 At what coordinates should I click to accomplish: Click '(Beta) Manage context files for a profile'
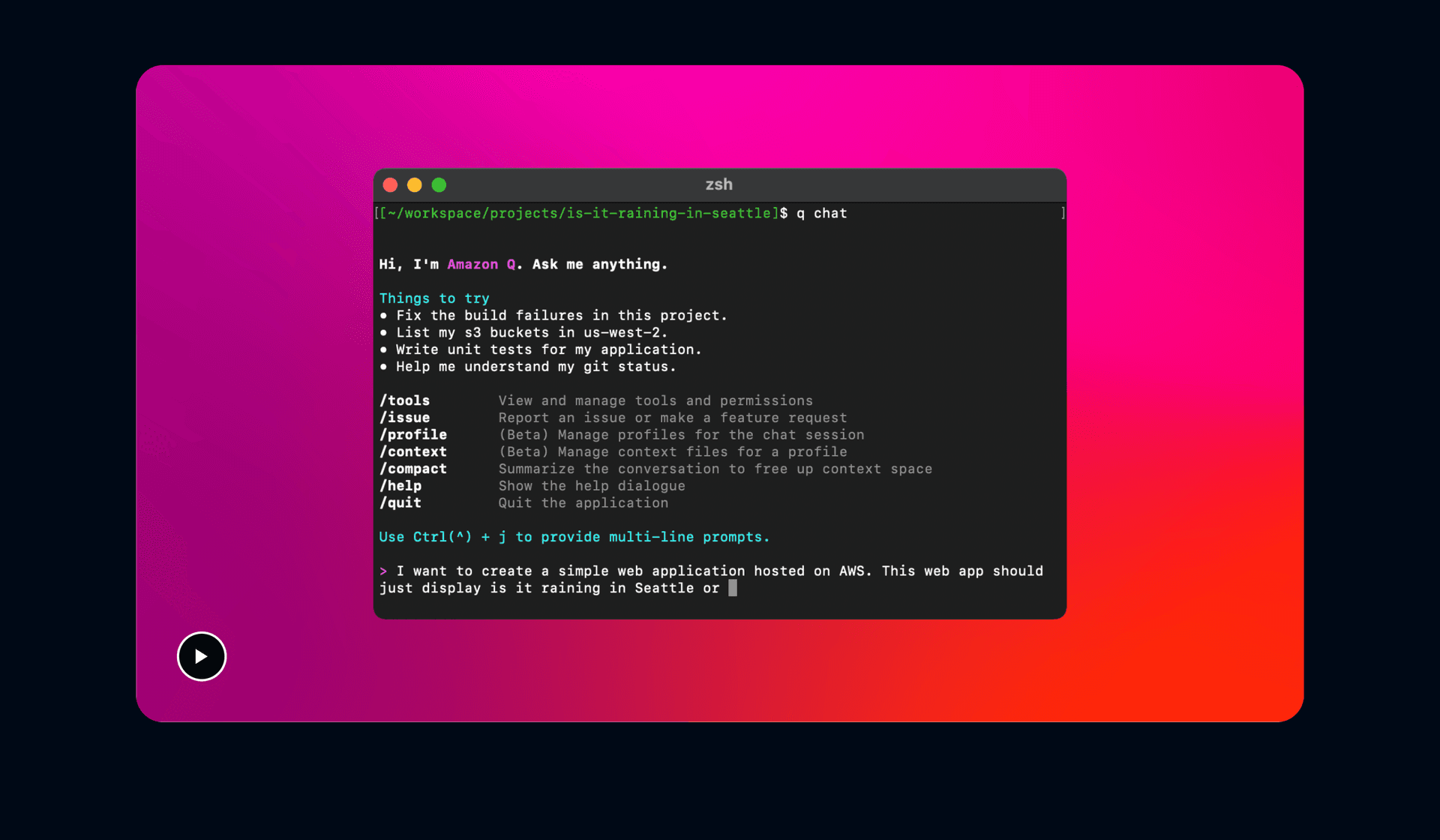[x=673, y=451]
